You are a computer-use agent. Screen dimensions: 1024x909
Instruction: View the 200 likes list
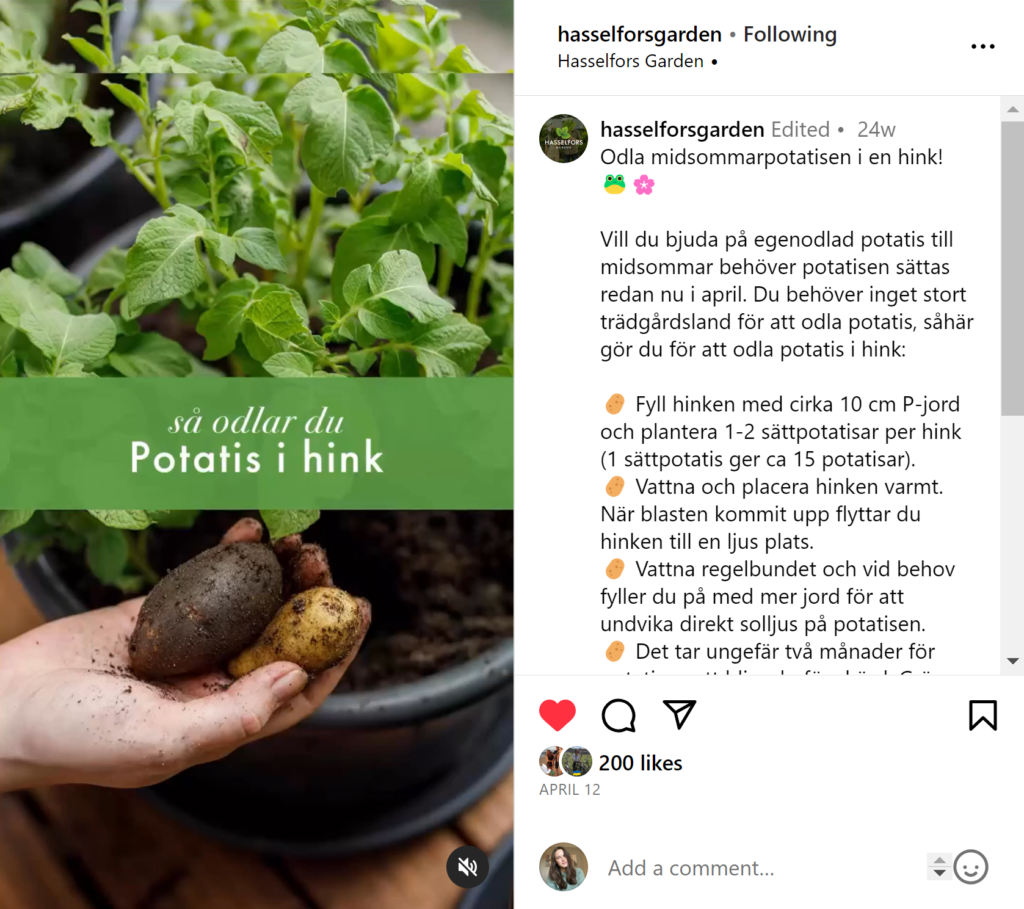pos(640,763)
